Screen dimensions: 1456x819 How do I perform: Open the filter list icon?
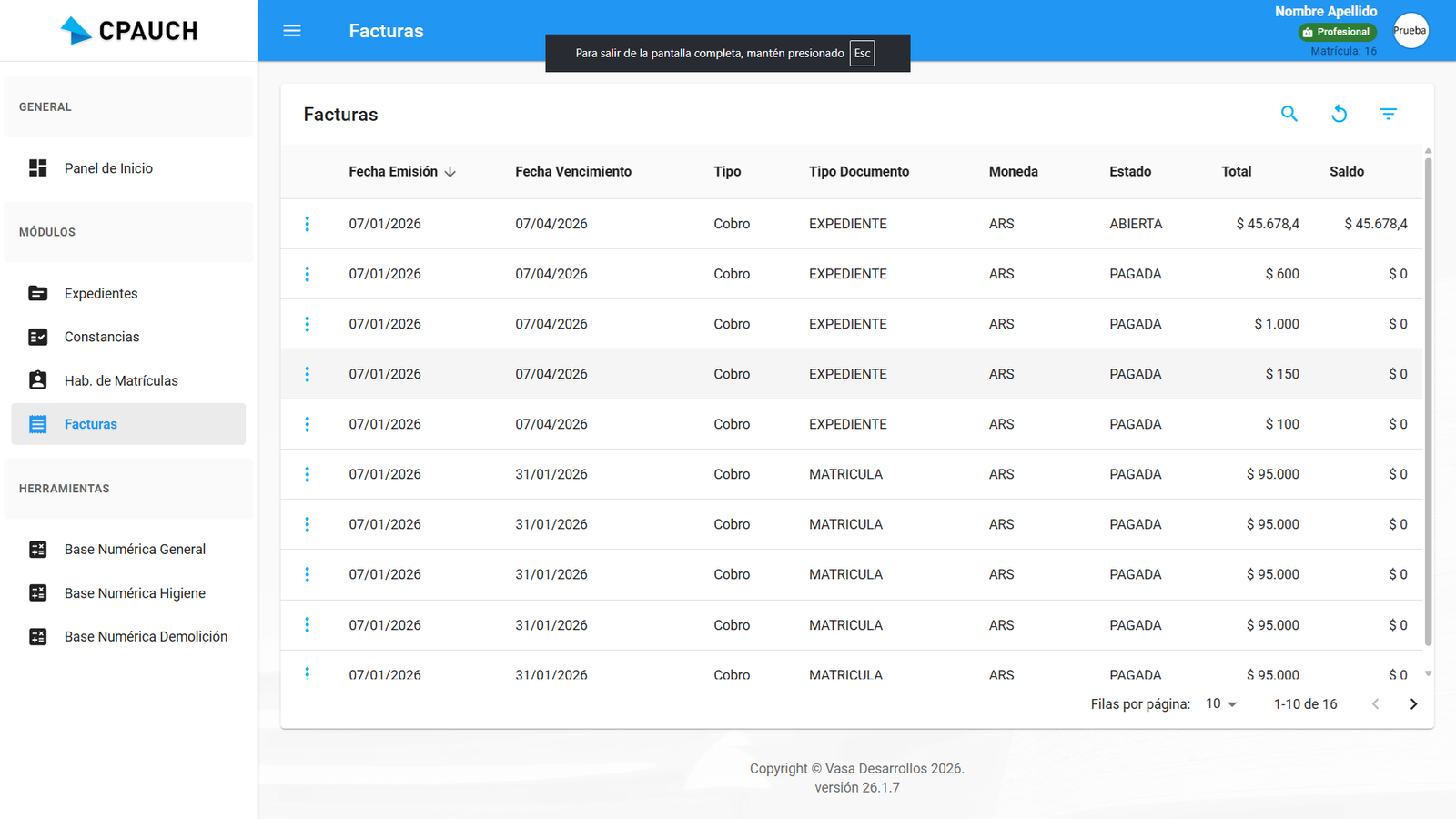click(1388, 114)
